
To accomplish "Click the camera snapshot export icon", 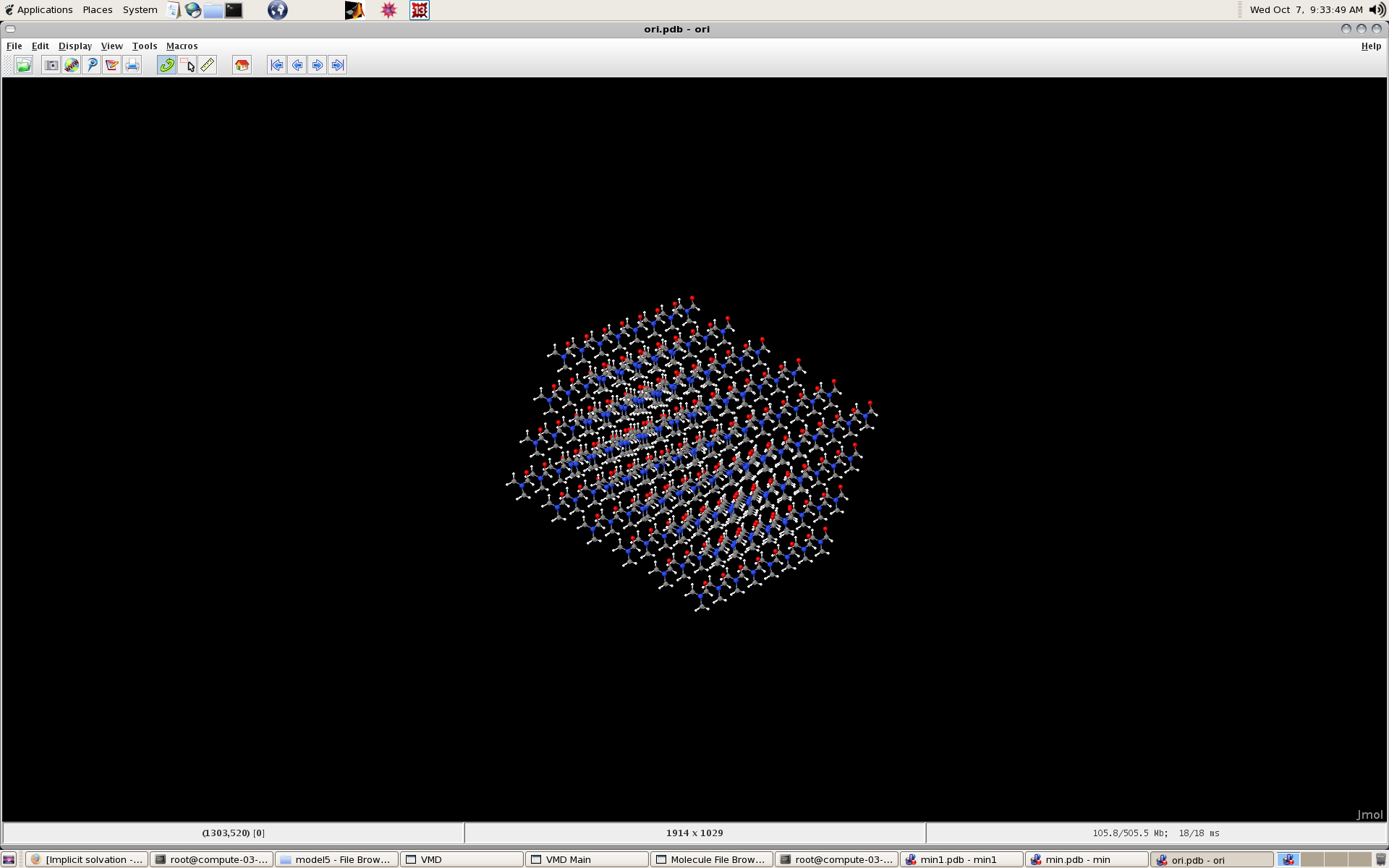I will click(x=51, y=65).
